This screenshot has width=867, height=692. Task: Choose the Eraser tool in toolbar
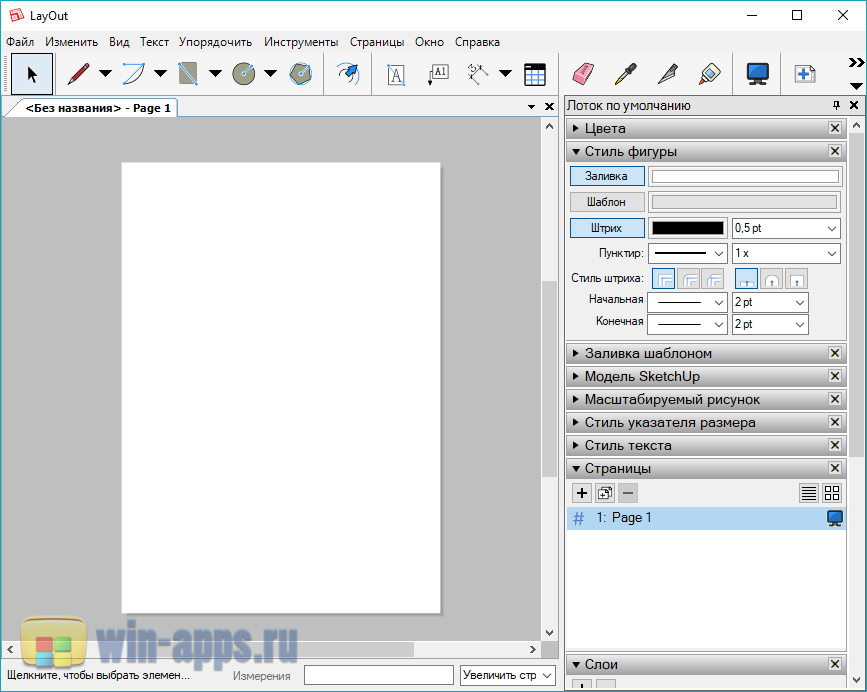[x=583, y=74]
